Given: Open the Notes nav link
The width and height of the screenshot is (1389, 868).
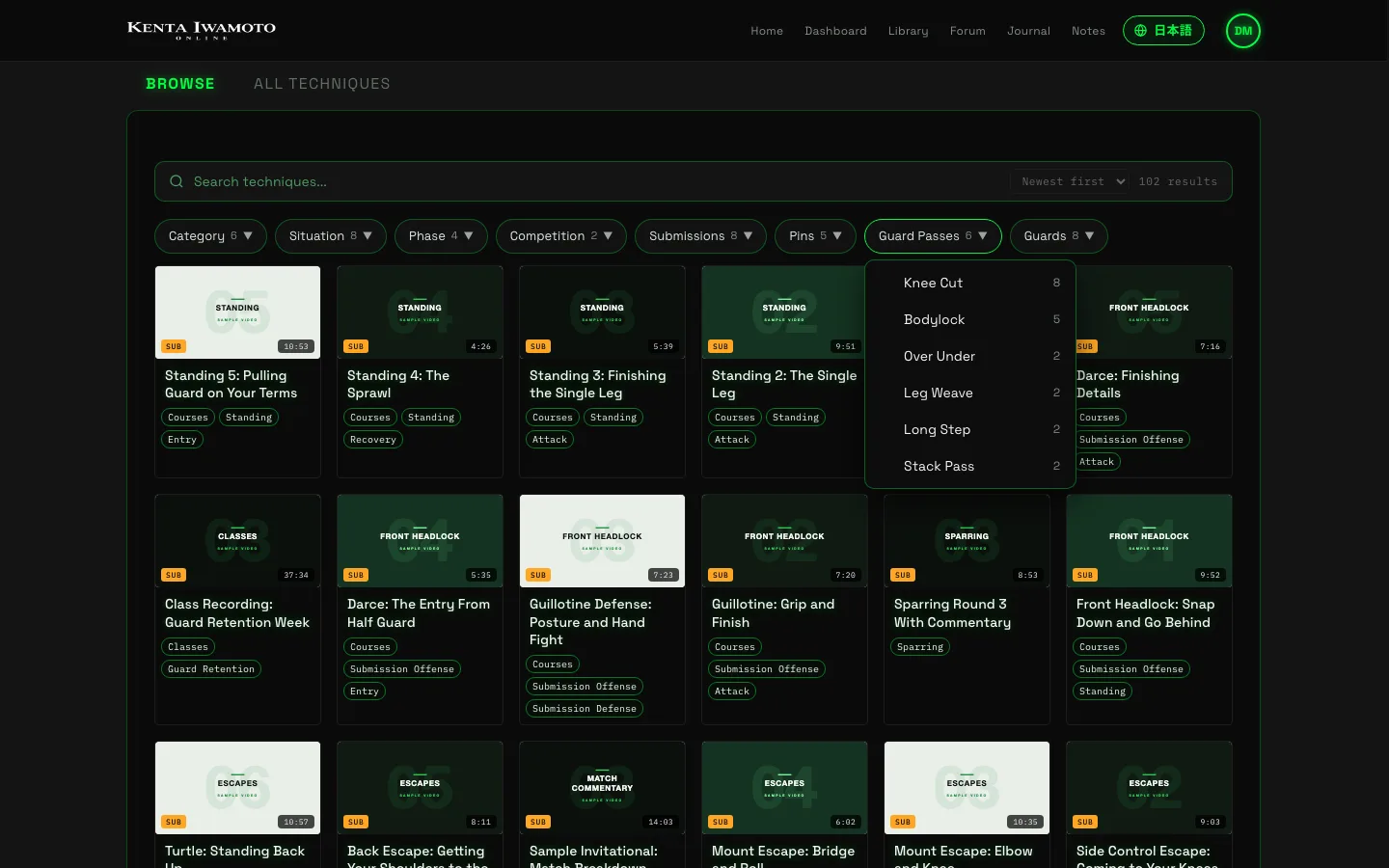Looking at the screenshot, I should click(1088, 31).
